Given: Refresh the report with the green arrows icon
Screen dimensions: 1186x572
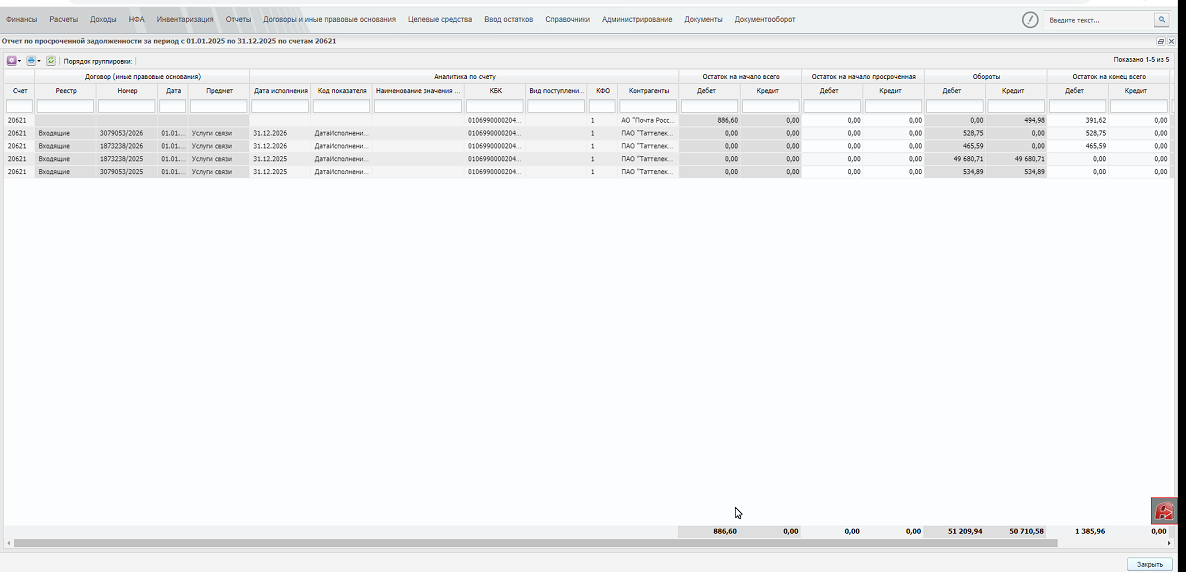Looking at the screenshot, I should click(51, 61).
